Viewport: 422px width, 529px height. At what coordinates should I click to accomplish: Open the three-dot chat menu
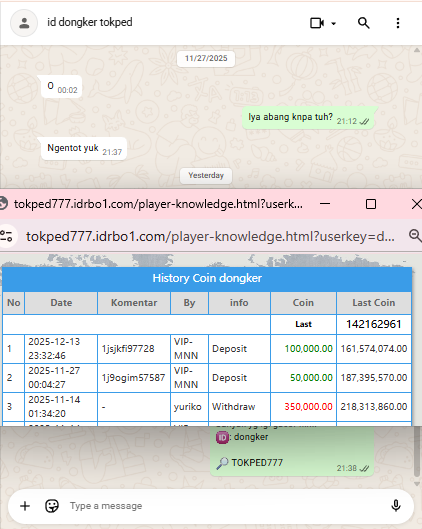pyautogui.click(x=398, y=23)
